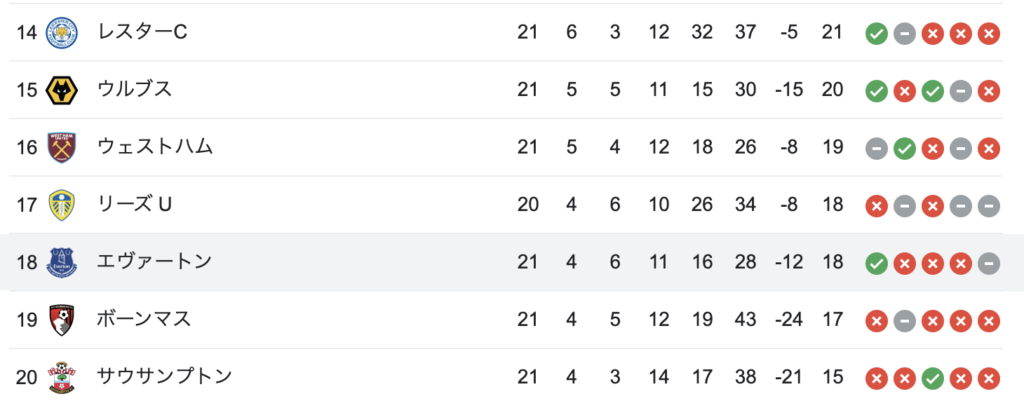Click Leicester's green win checkmark icon
This screenshot has height=408, width=1024.
(x=876, y=33)
